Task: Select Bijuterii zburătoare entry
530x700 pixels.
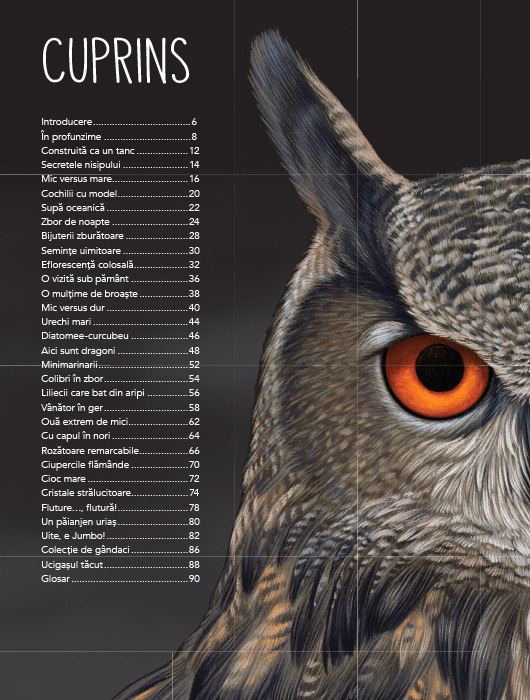Action: pyautogui.click(x=120, y=236)
